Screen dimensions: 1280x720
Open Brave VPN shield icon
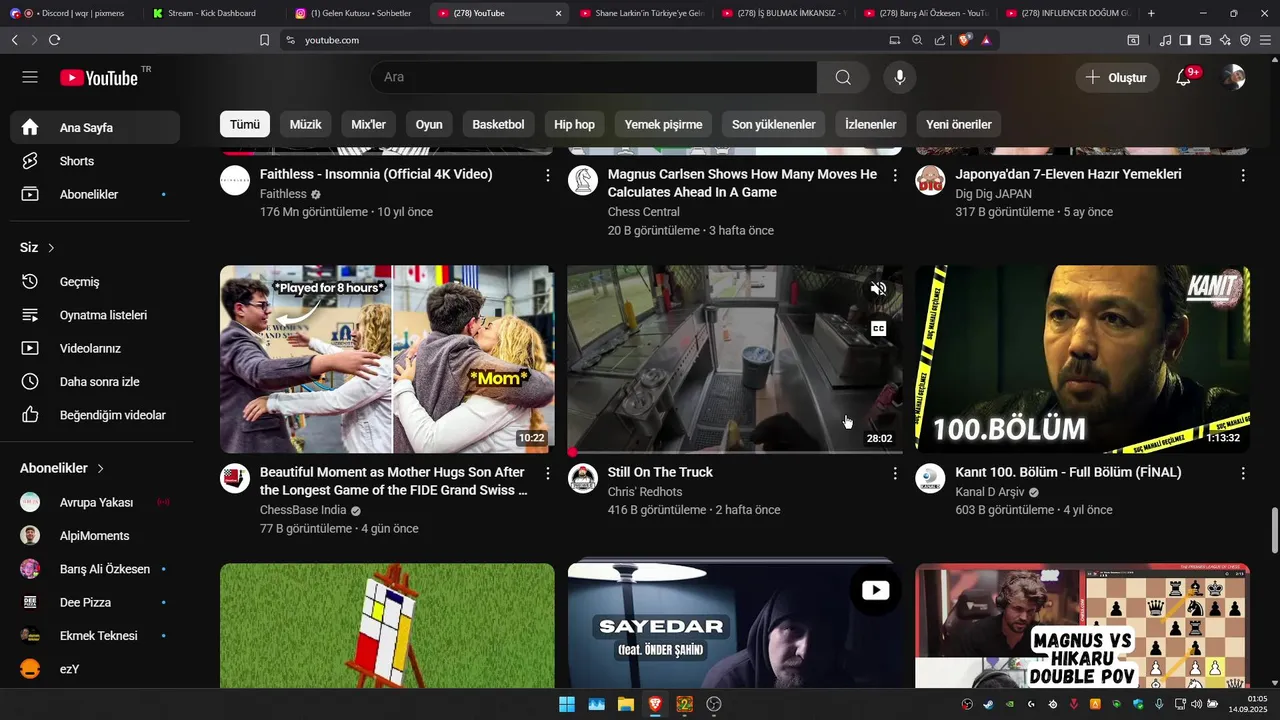tap(1245, 40)
